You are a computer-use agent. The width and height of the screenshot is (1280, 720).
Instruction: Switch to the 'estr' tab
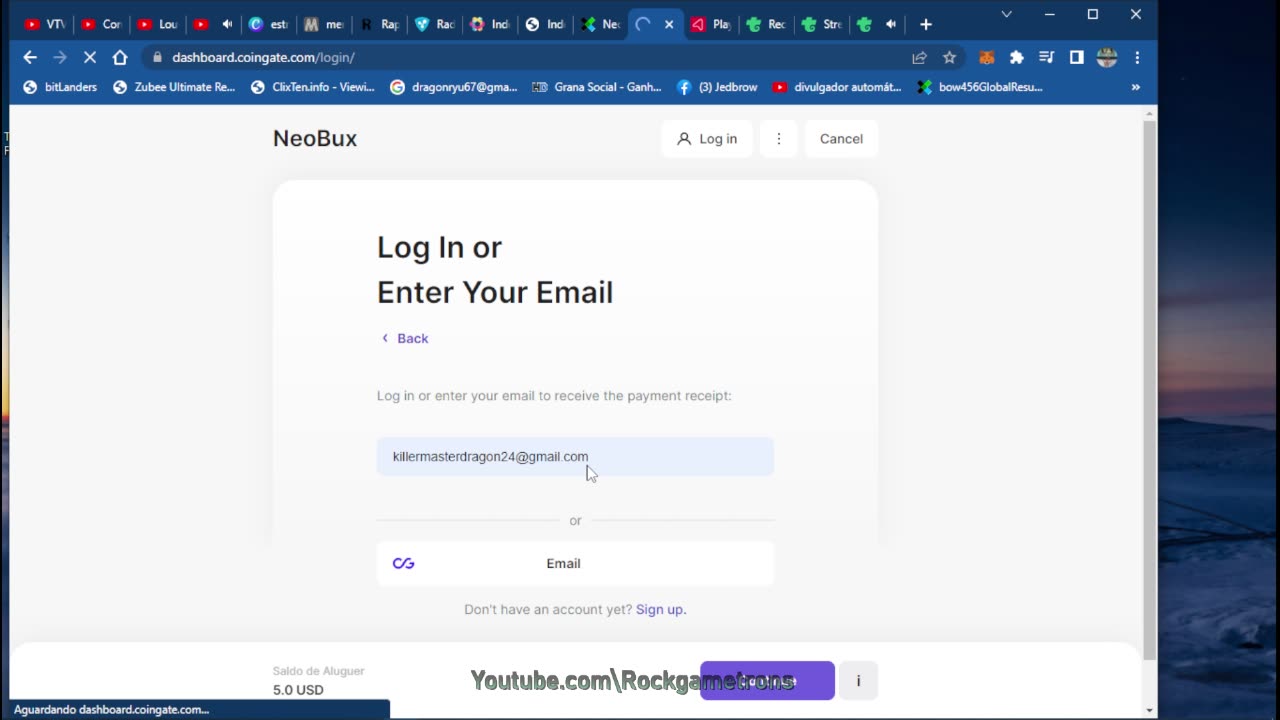click(x=268, y=24)
